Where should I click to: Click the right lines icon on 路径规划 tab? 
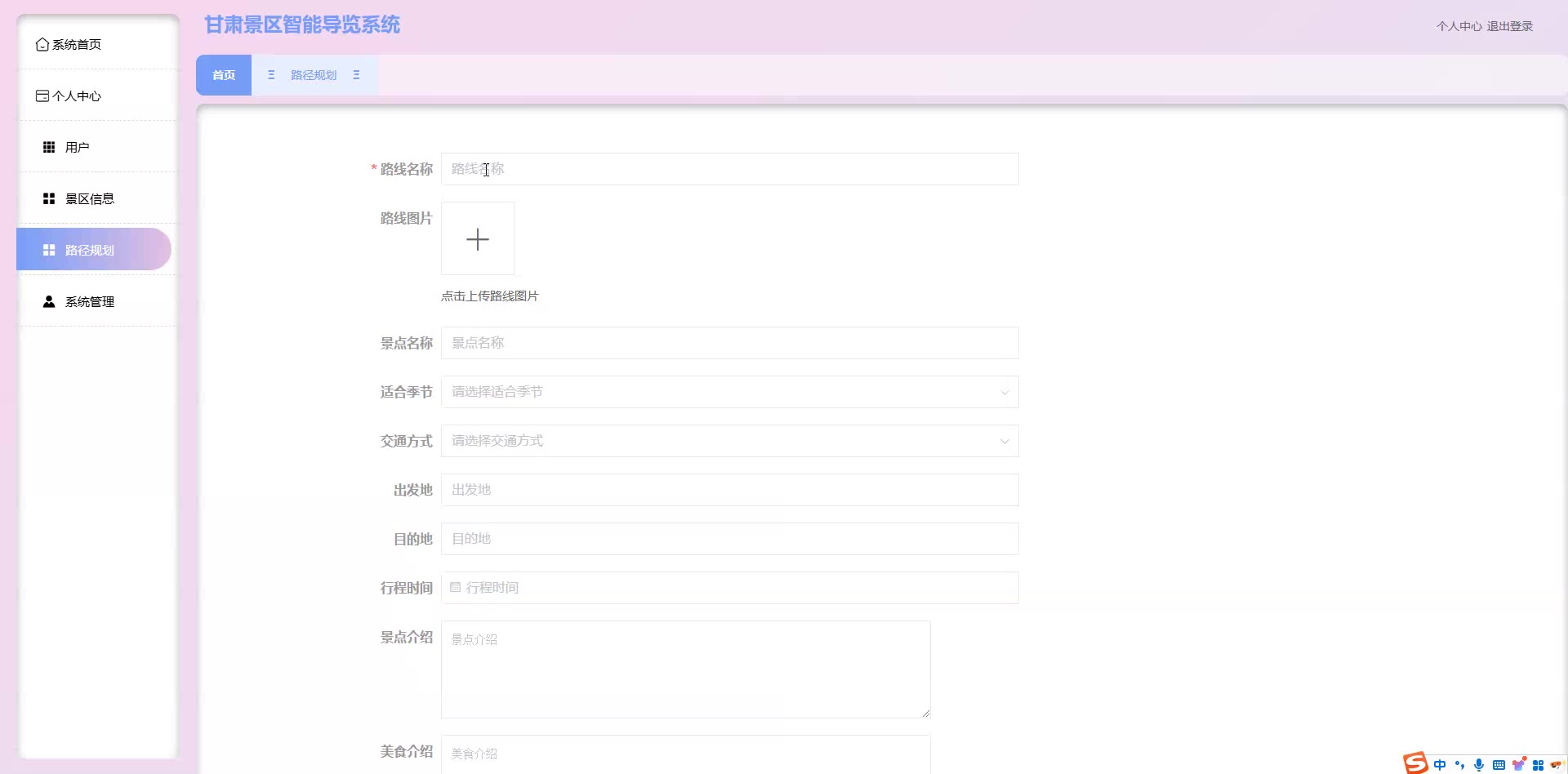[356, 75]
